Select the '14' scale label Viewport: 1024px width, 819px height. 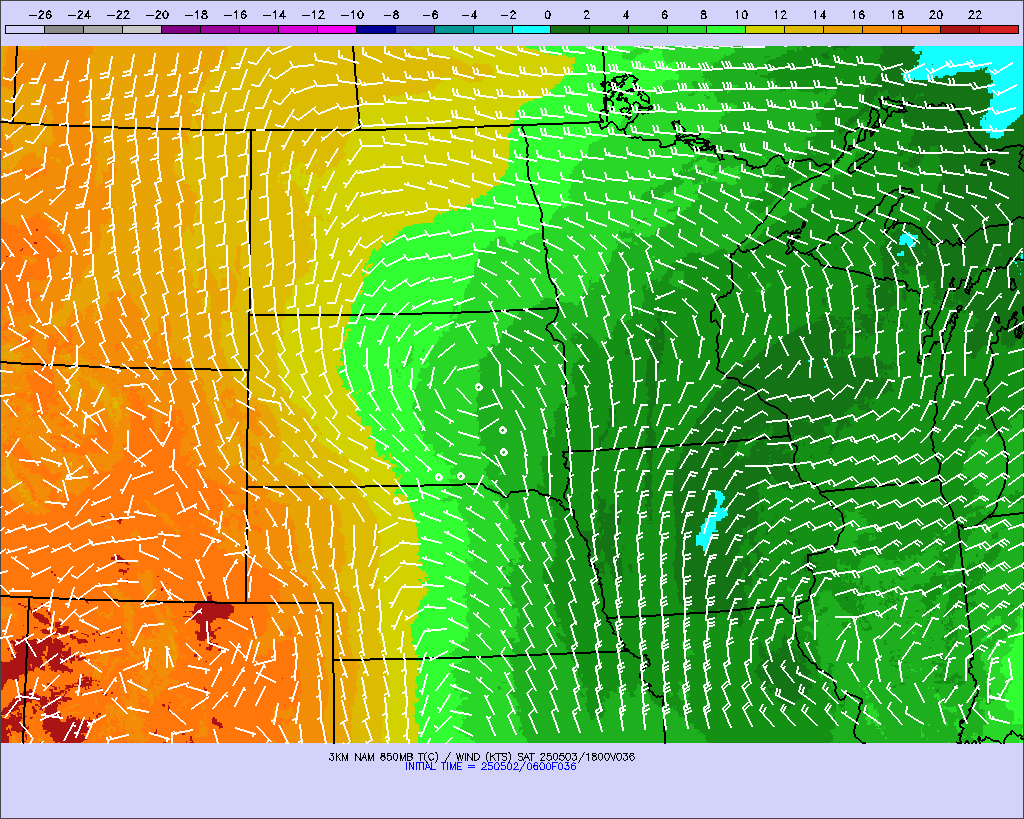tap(820, 14)
